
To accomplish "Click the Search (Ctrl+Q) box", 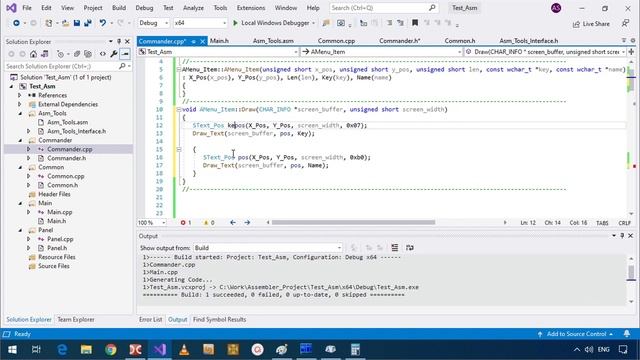I will click(x=384, y=8).
